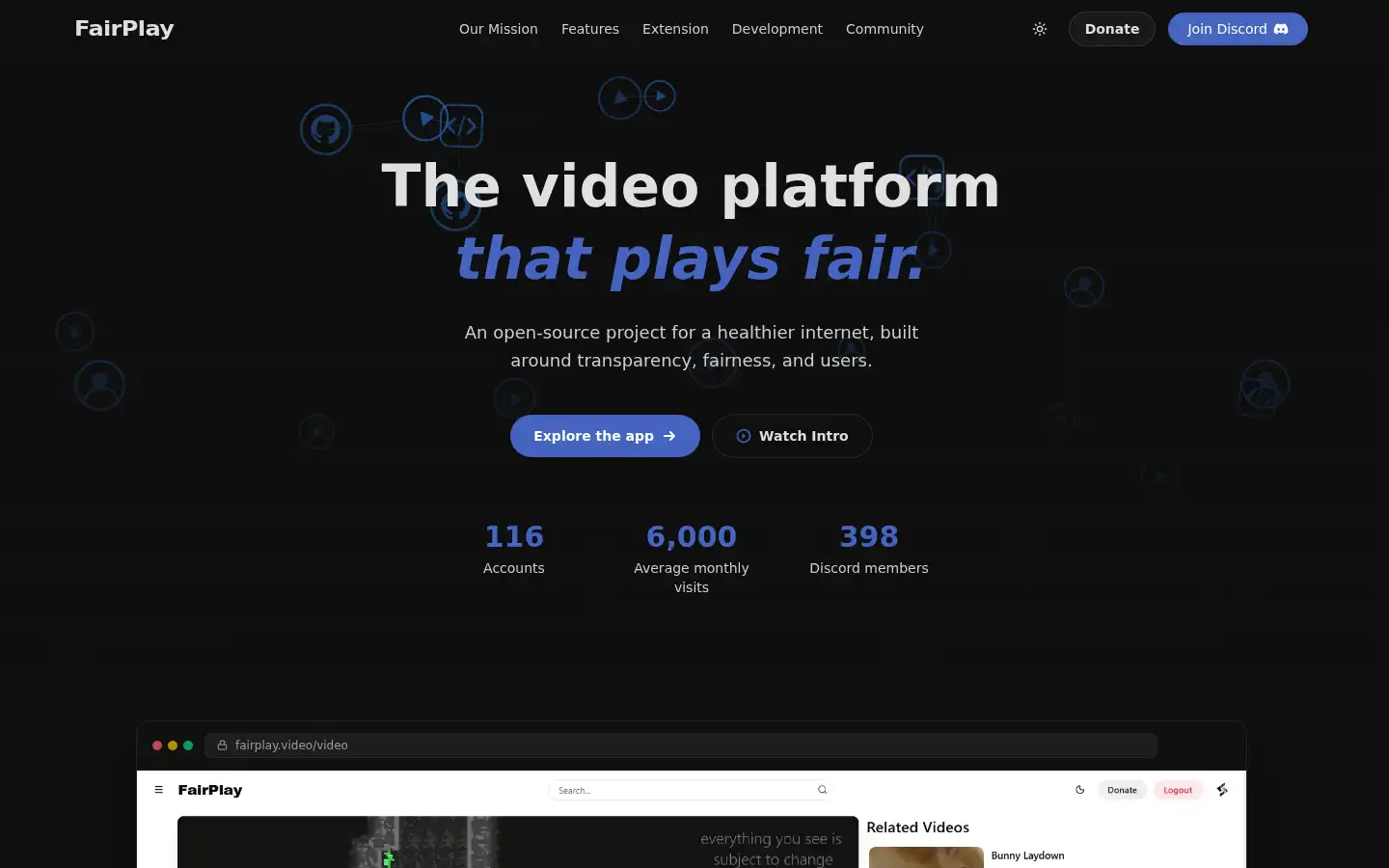1389x868 pixels.
Task: Toggle dark mode moon icon in preview
Action: 1080,790
